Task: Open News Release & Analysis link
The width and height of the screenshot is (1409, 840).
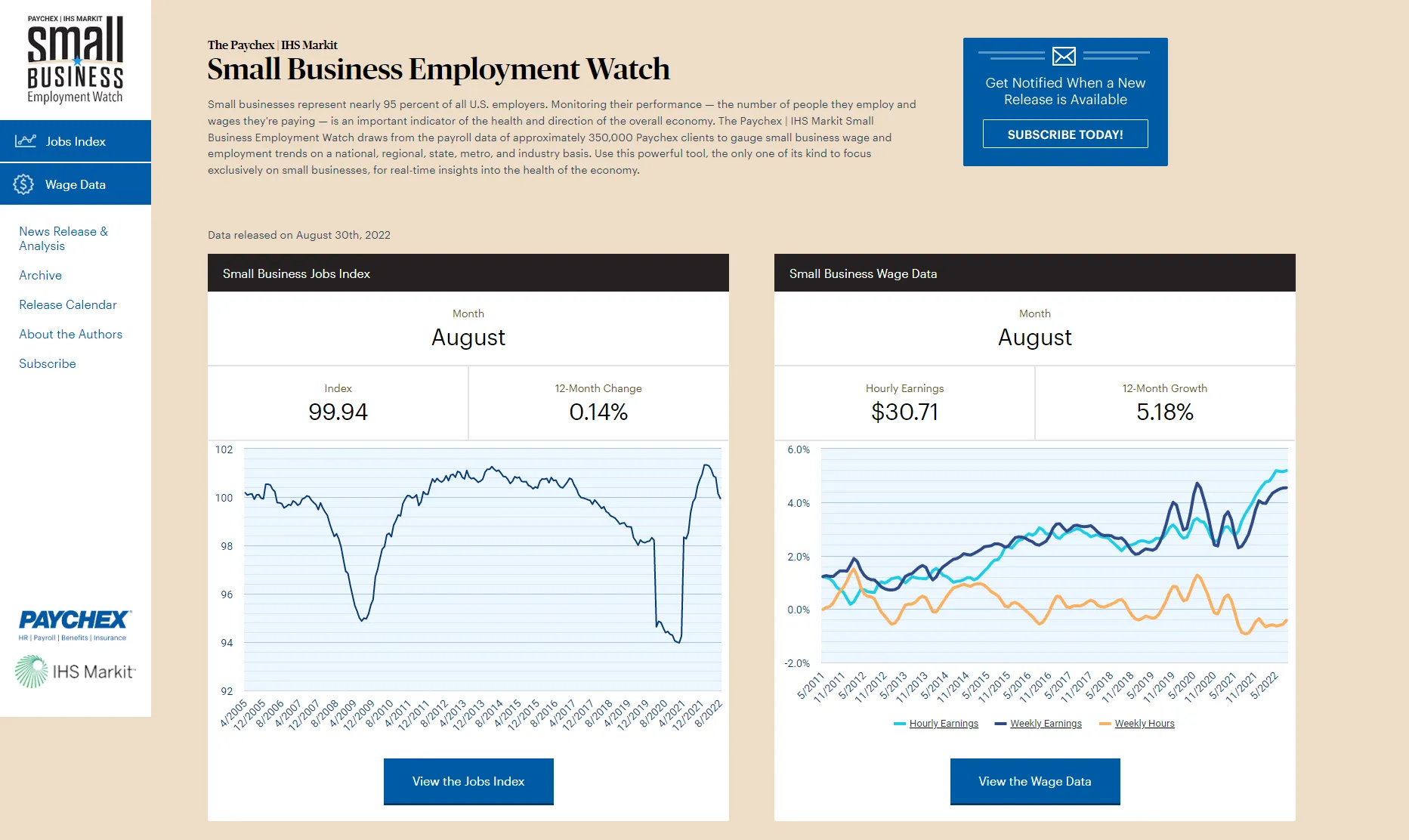Action: click(63, 239)
